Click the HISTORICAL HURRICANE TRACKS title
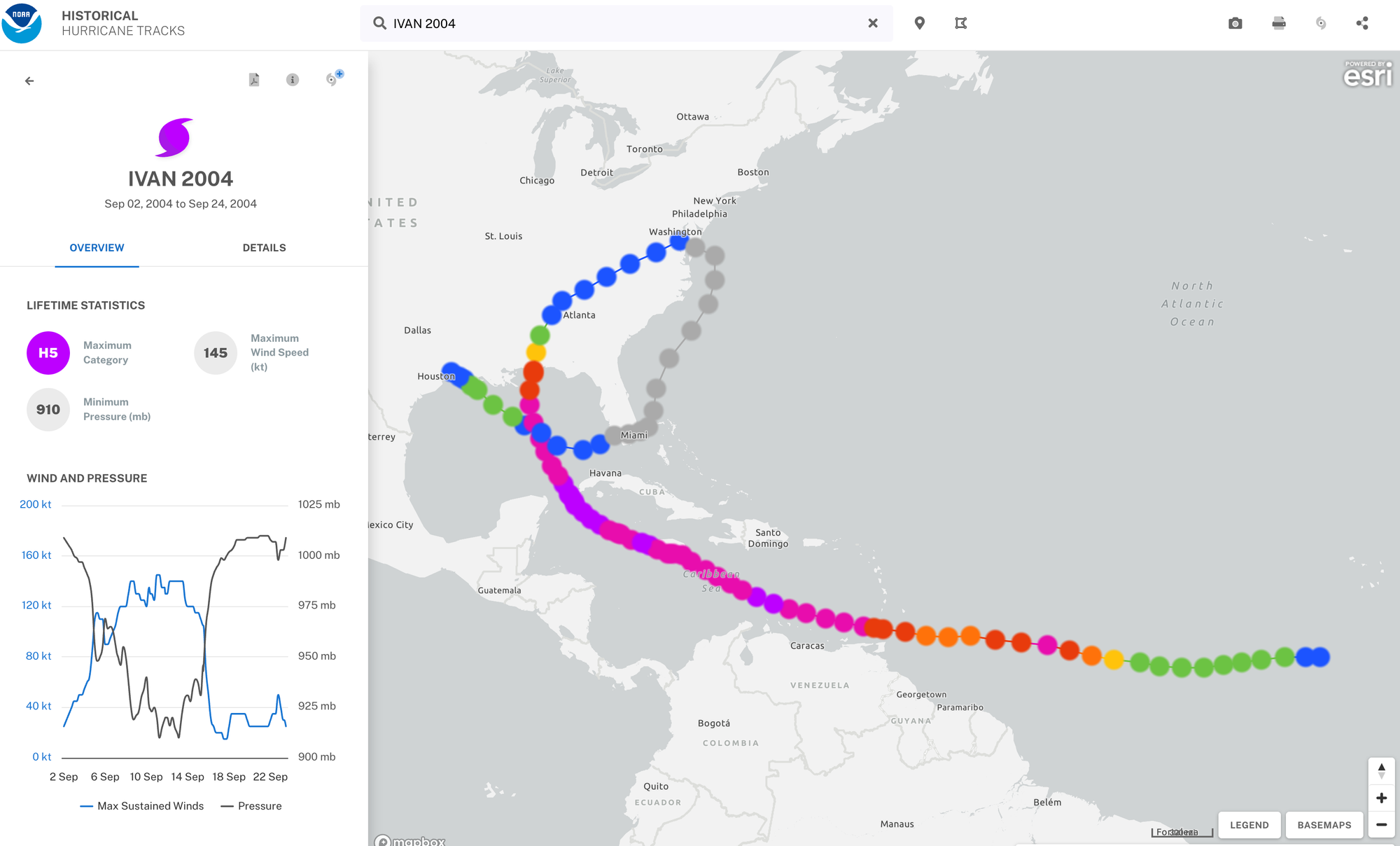This screenshot has height=846, width=1400. point(123,23)
